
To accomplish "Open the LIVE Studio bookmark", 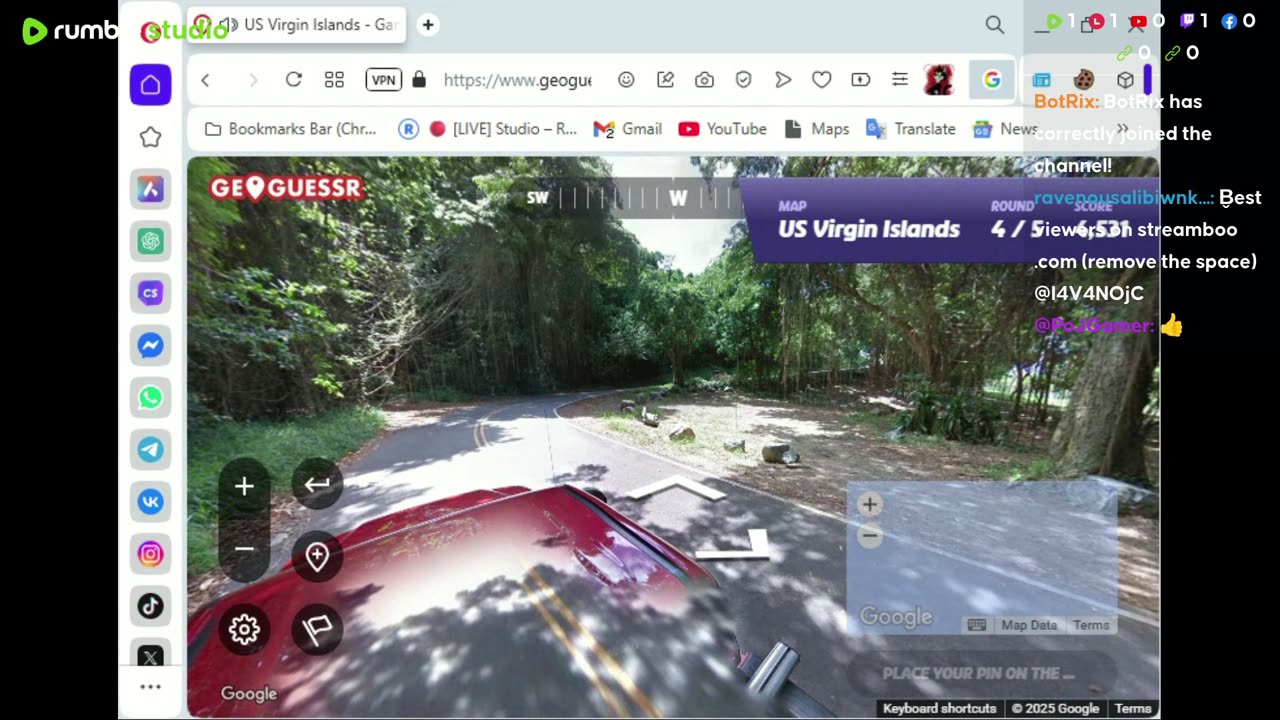I will click(503, 129).
